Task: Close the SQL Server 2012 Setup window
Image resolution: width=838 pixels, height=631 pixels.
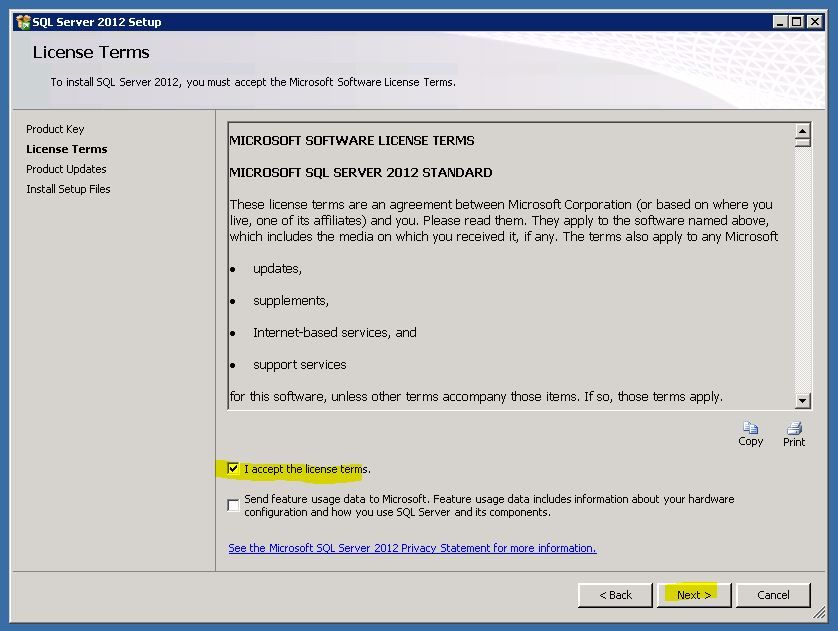Action: tap(814, 22)
